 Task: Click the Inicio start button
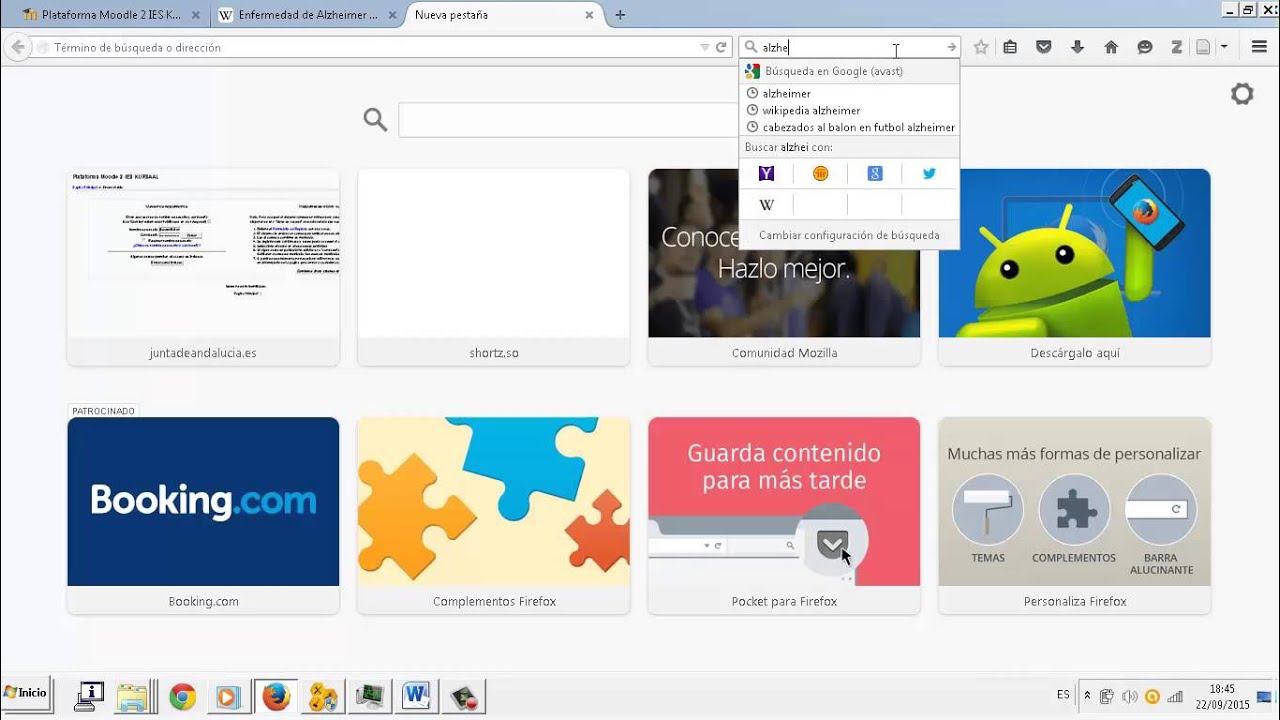26,693
